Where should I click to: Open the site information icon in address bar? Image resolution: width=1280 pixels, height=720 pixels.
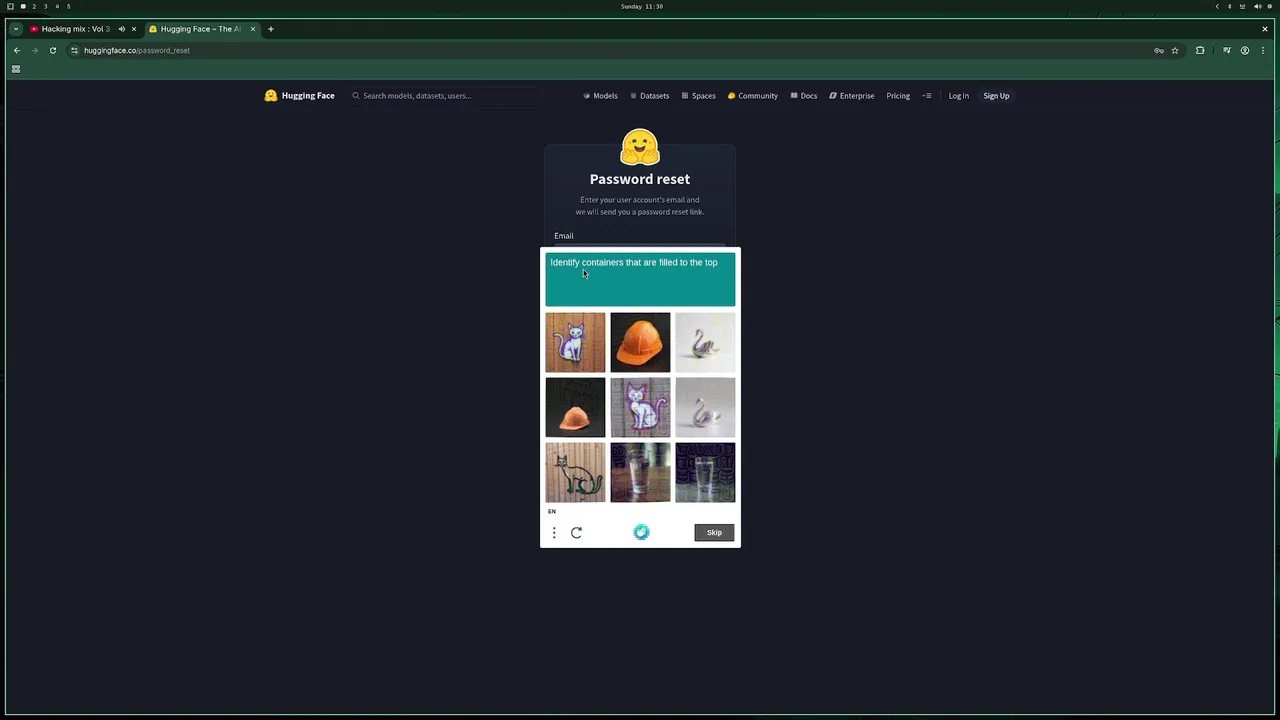74,50
